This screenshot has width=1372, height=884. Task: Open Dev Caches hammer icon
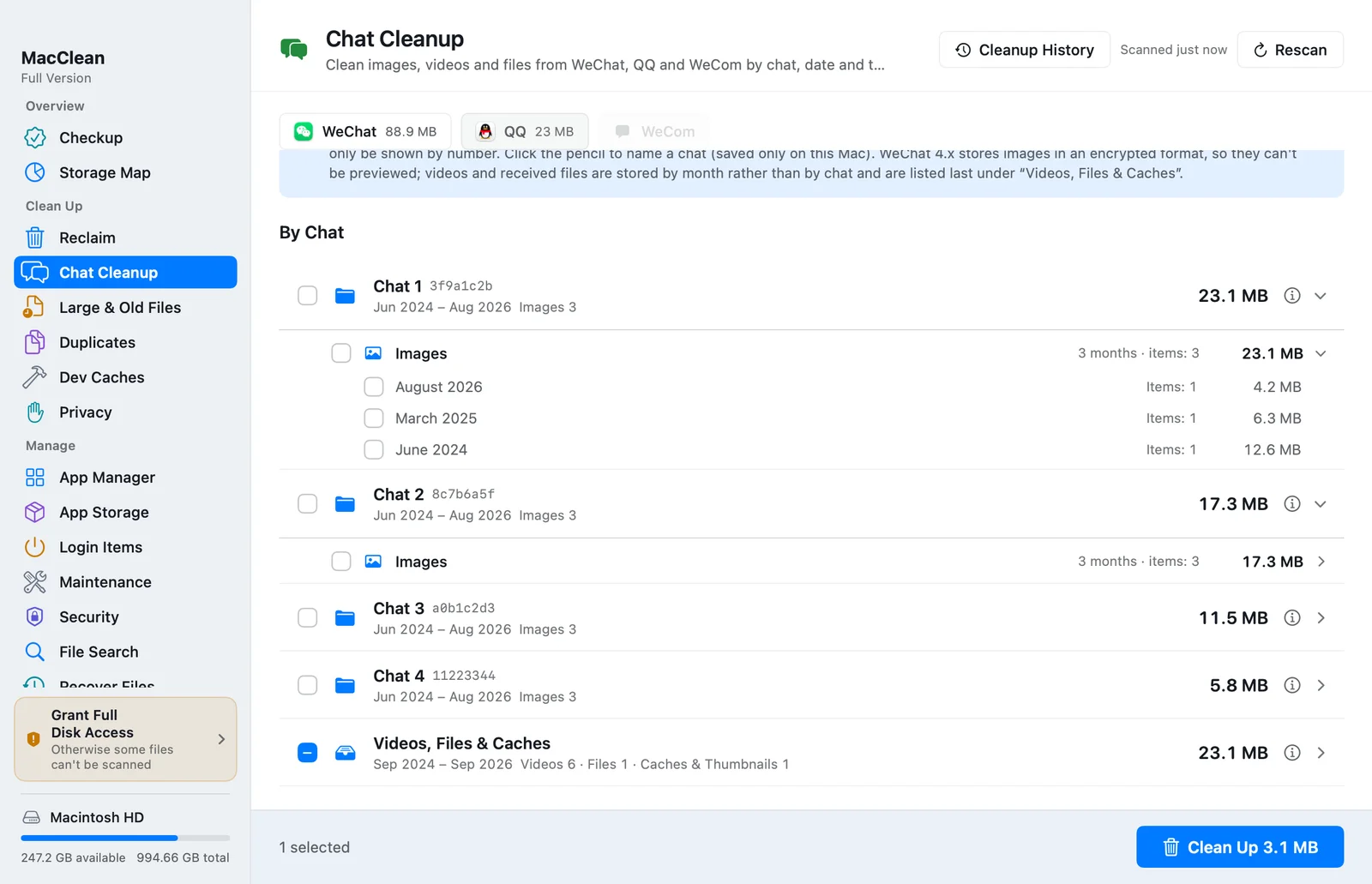[34, 377]
